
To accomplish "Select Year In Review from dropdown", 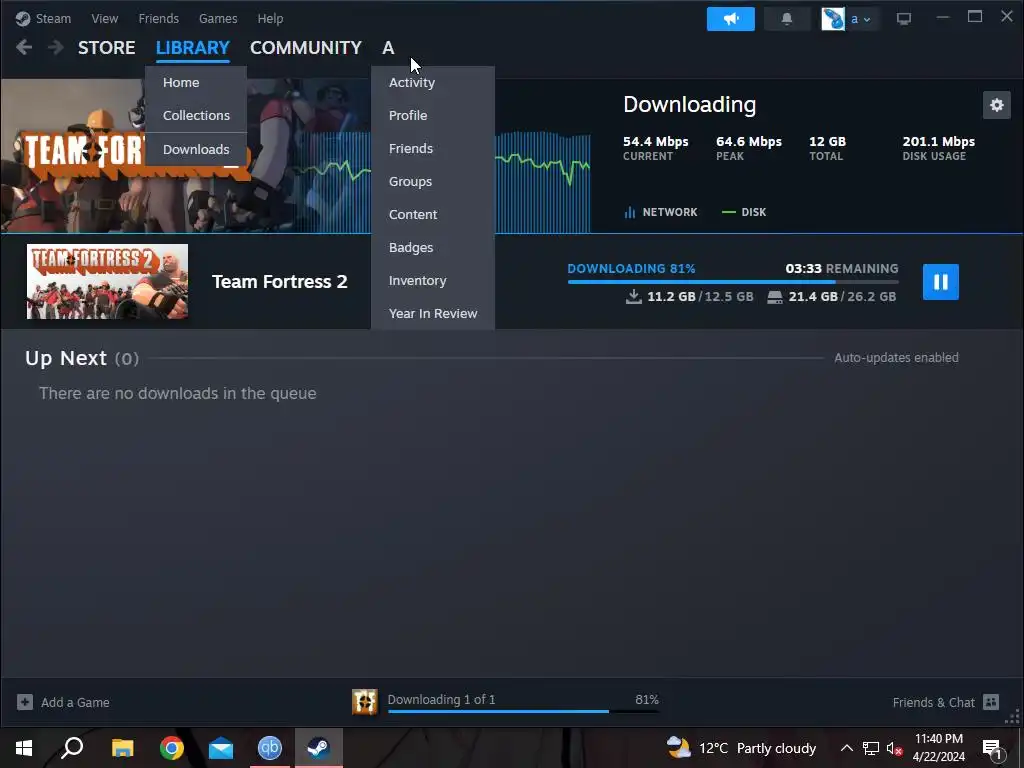I will [432, 313].
